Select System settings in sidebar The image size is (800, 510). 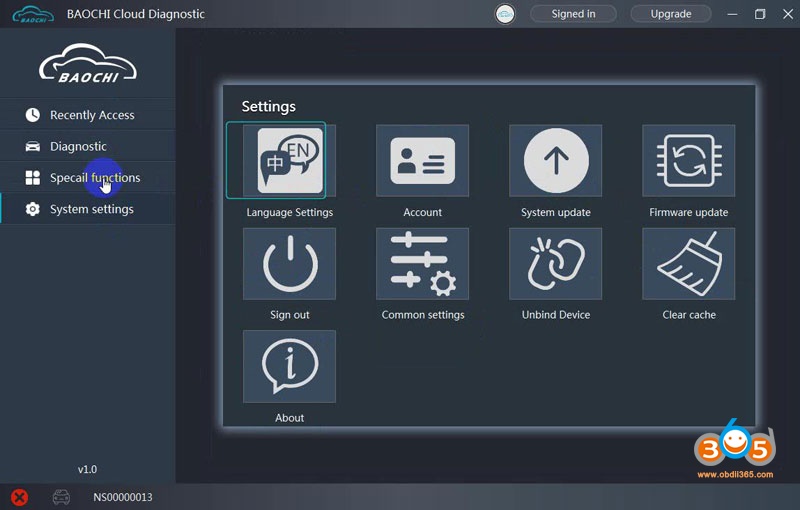point(88,209)
